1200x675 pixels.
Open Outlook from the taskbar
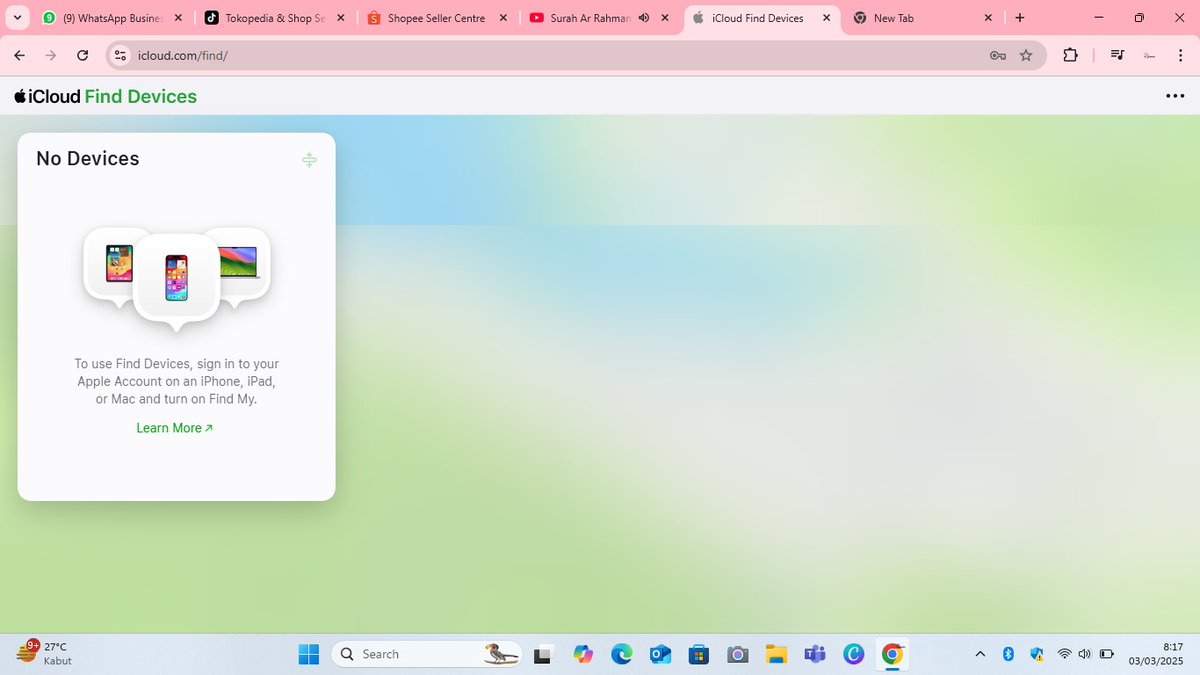coord(660,654)
